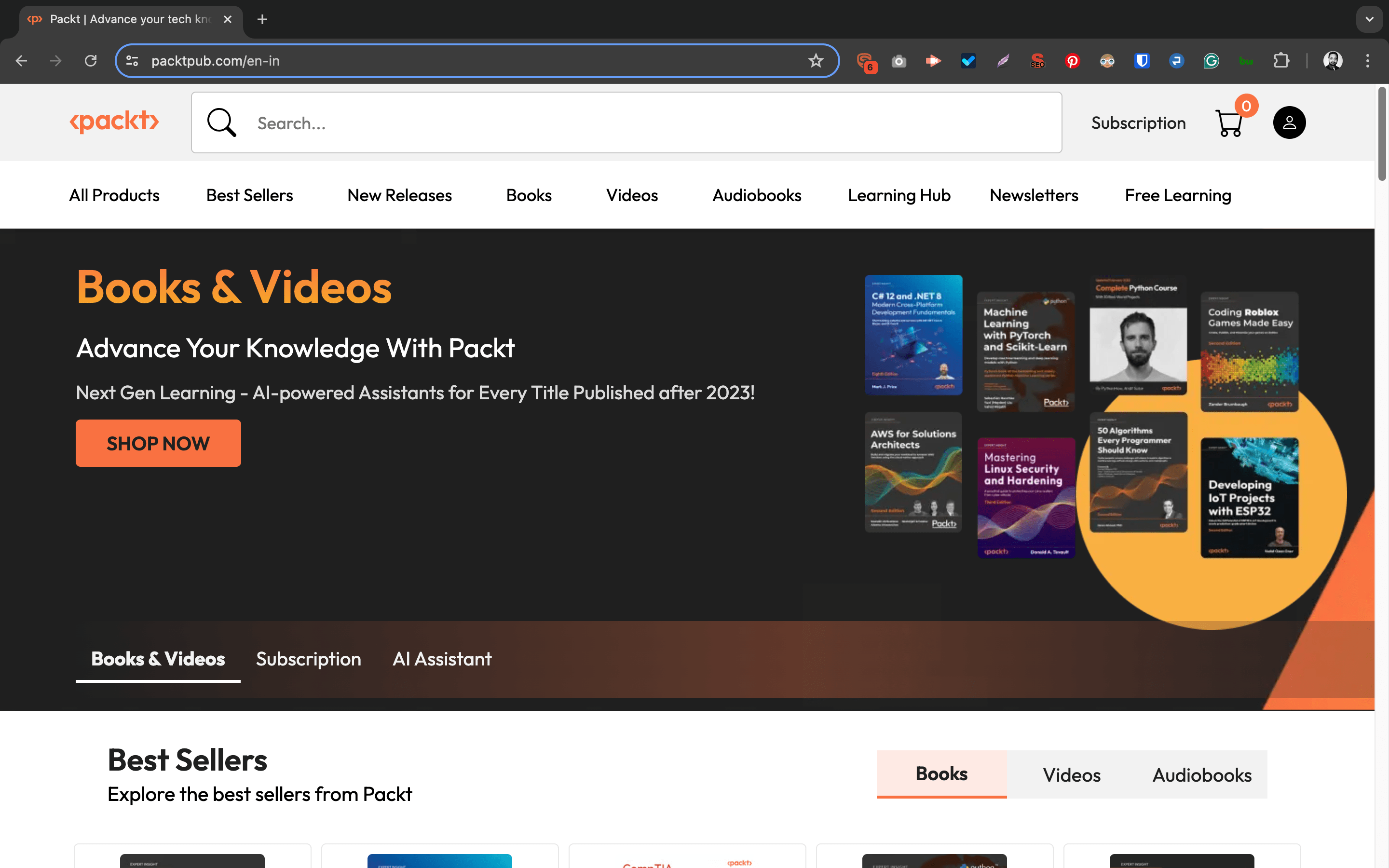Click the page vertical scrollbar
1389x868 pixels.
tap(1382, 133)
